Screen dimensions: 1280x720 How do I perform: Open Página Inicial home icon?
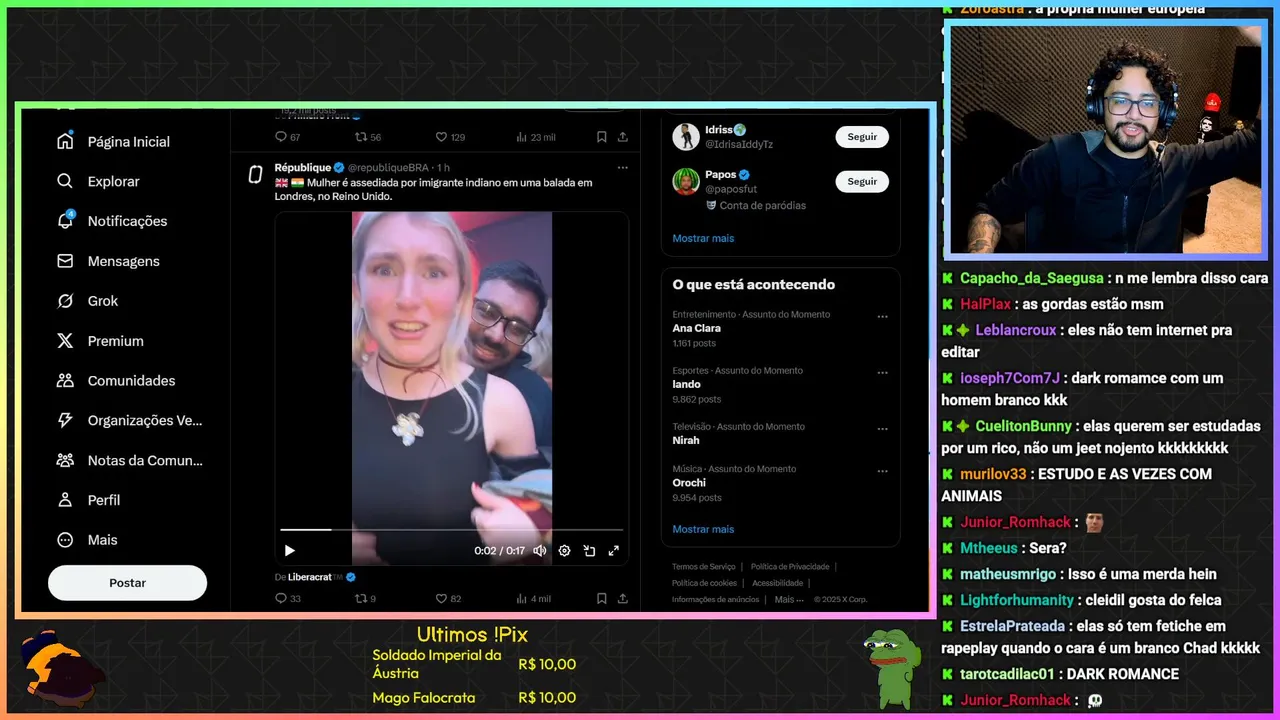click(x=65, y=141)
